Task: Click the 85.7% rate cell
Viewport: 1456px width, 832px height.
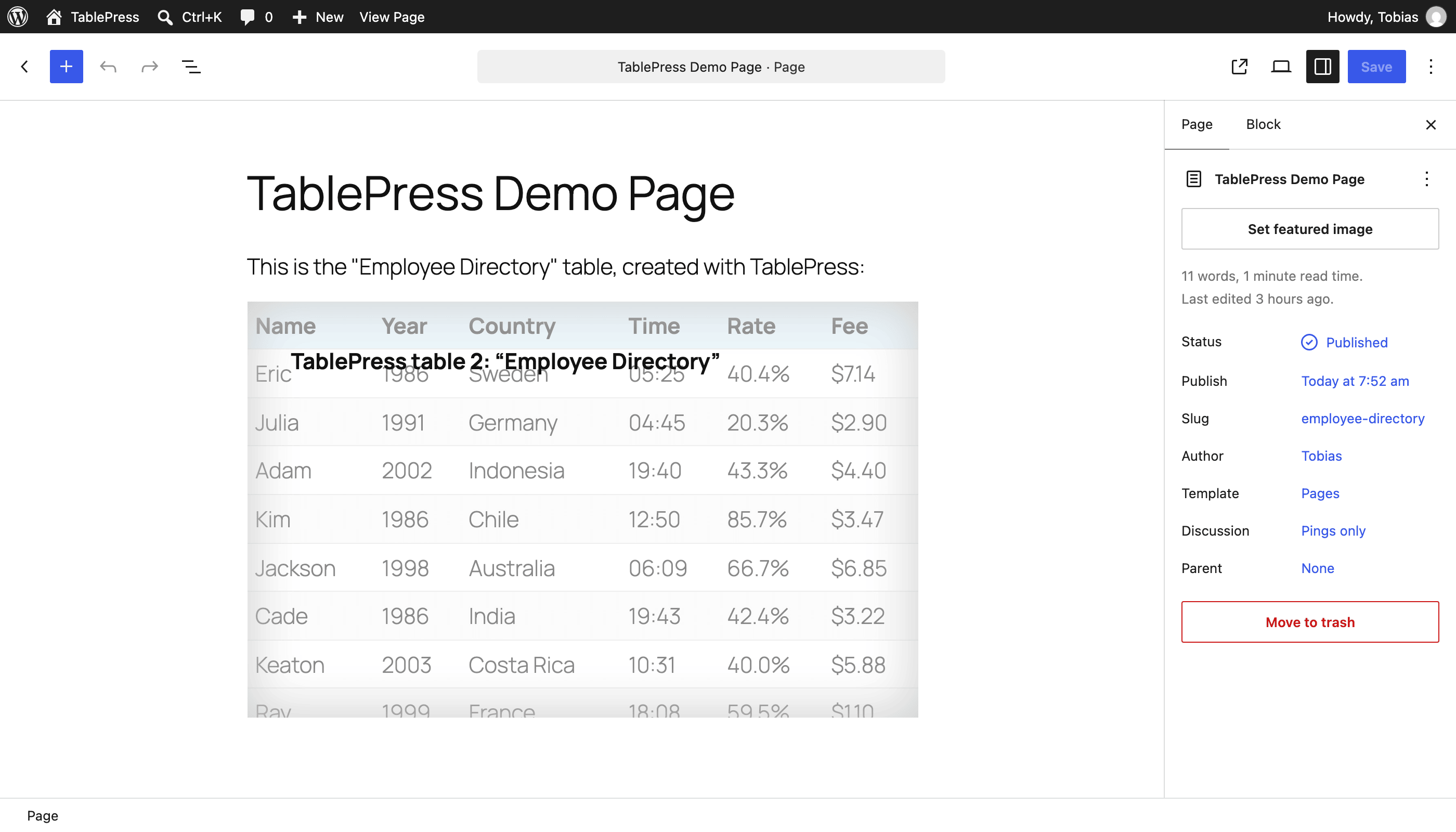Action: pos(757,519)
